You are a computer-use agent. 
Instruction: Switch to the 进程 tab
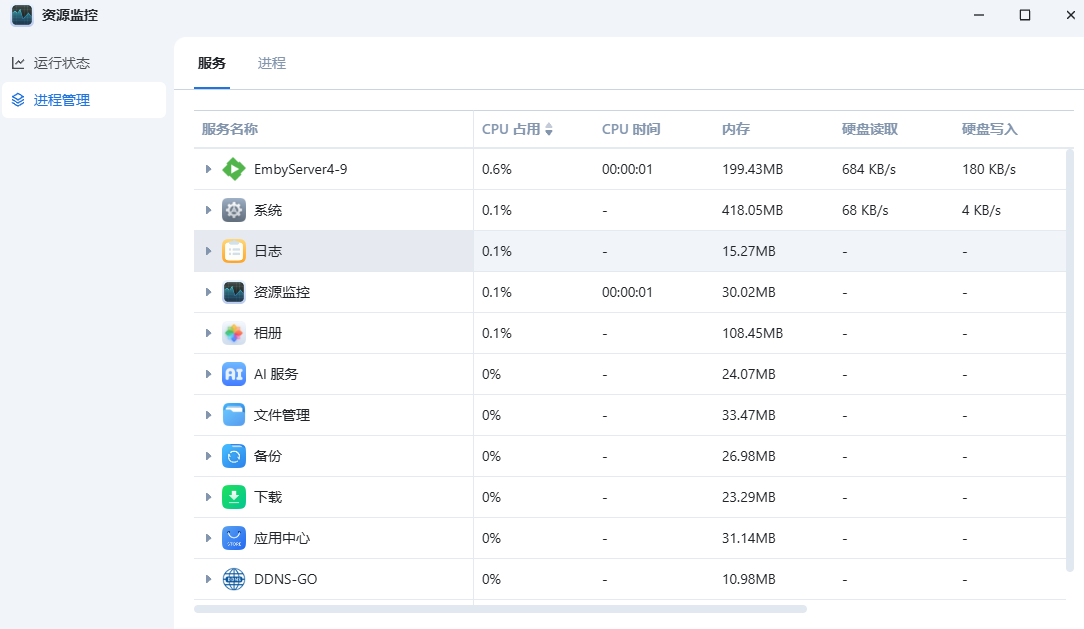272,63
